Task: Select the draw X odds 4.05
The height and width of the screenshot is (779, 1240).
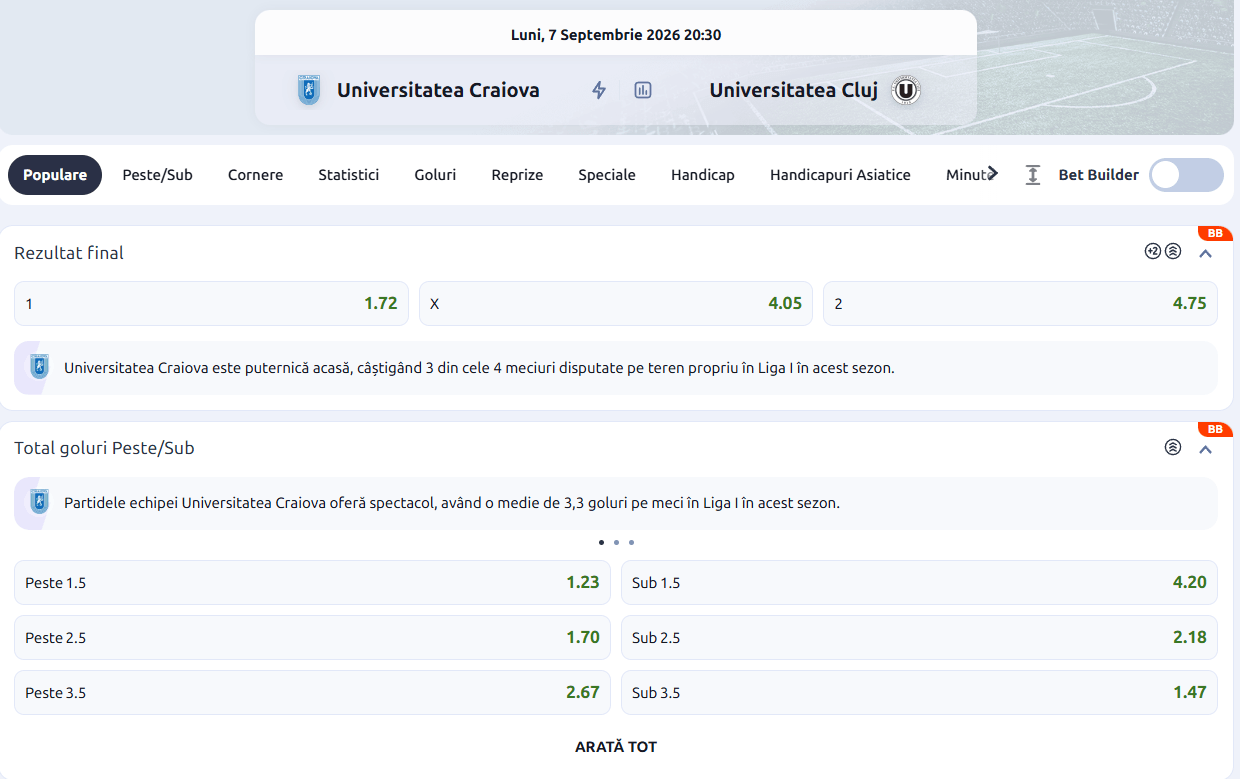Action: coord(616,303)
